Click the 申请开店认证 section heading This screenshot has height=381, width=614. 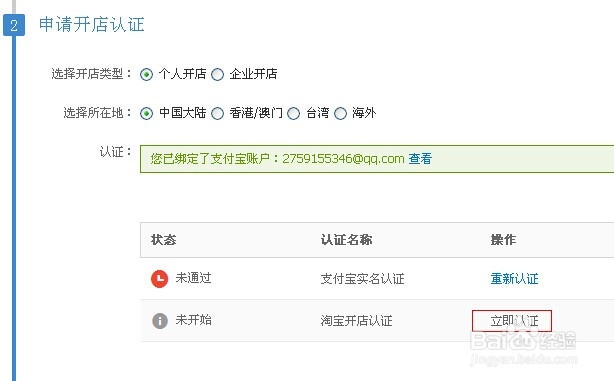click(92, 24)
